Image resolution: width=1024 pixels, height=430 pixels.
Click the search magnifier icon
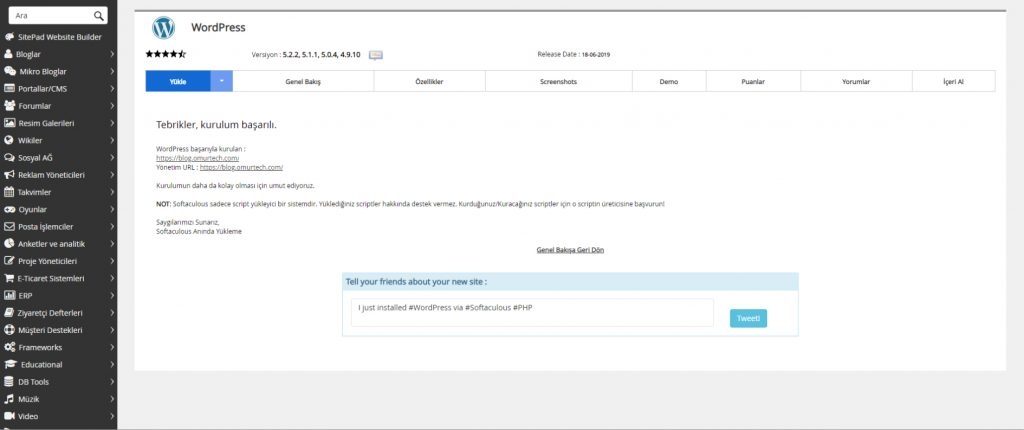pyautogui.click(x=99, y=16)
